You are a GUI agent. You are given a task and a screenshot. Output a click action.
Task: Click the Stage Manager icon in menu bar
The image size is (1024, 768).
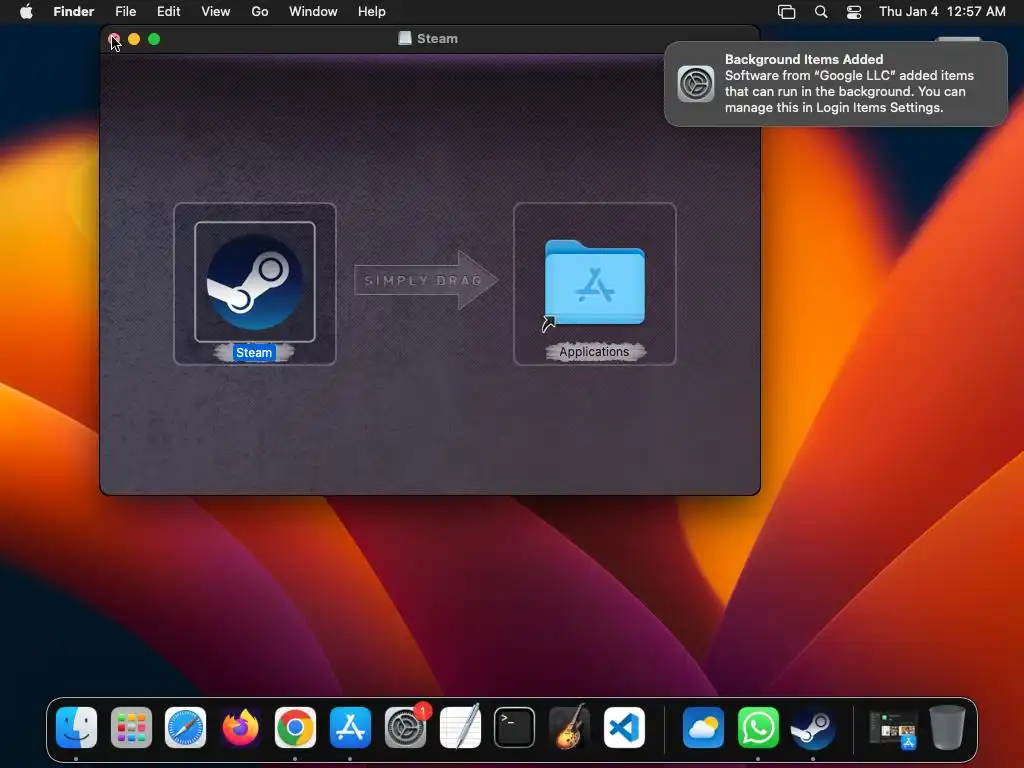(x=786, y=12)
